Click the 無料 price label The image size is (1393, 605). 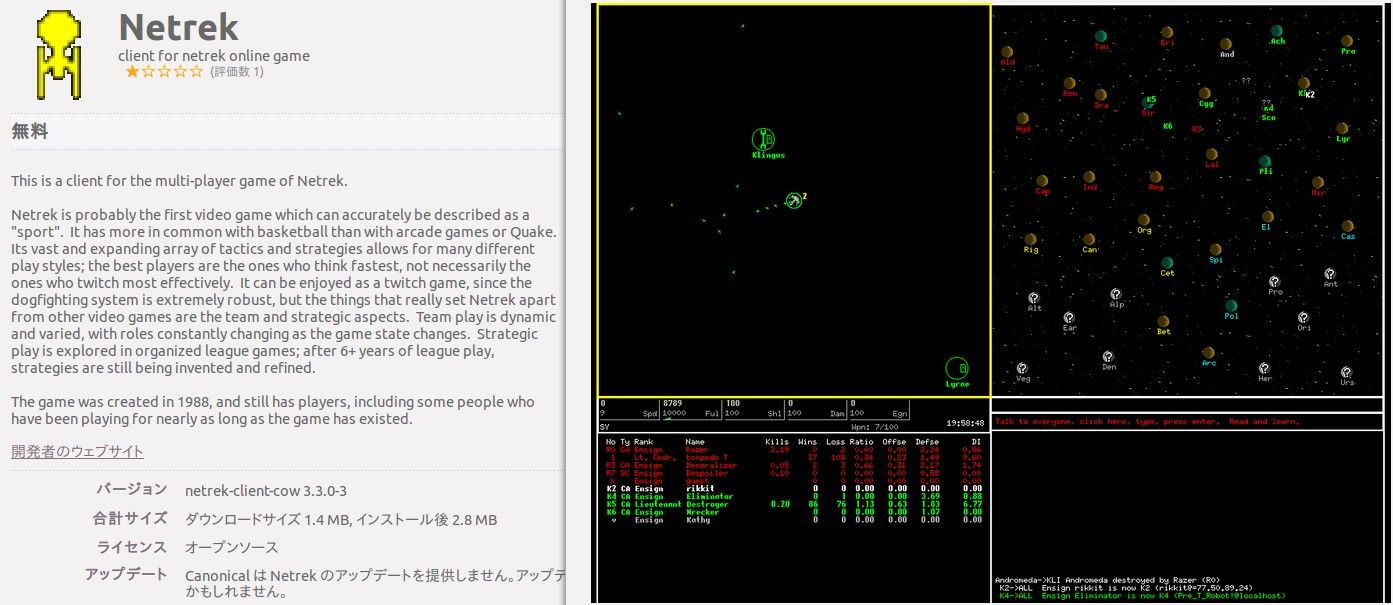point(30,131)
